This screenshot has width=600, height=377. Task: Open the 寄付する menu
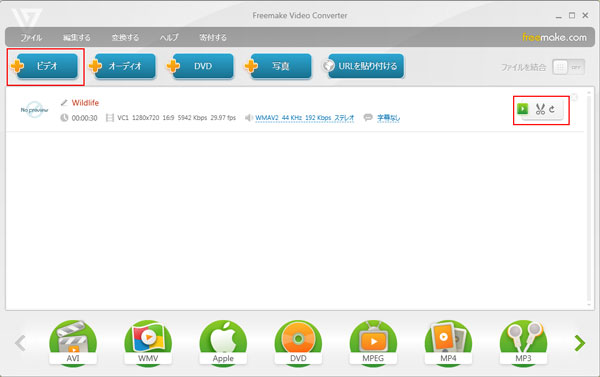(x=213, y=38)
